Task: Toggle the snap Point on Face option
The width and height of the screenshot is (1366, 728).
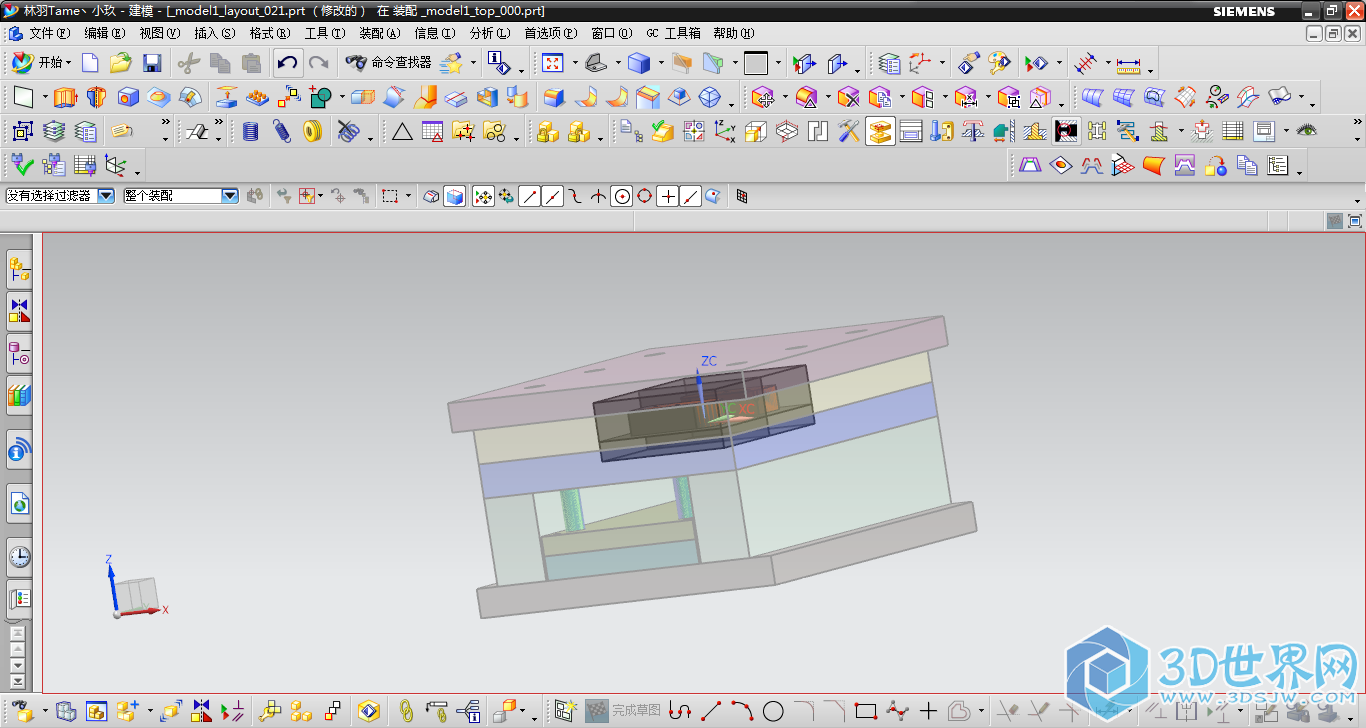Action: 713,197
